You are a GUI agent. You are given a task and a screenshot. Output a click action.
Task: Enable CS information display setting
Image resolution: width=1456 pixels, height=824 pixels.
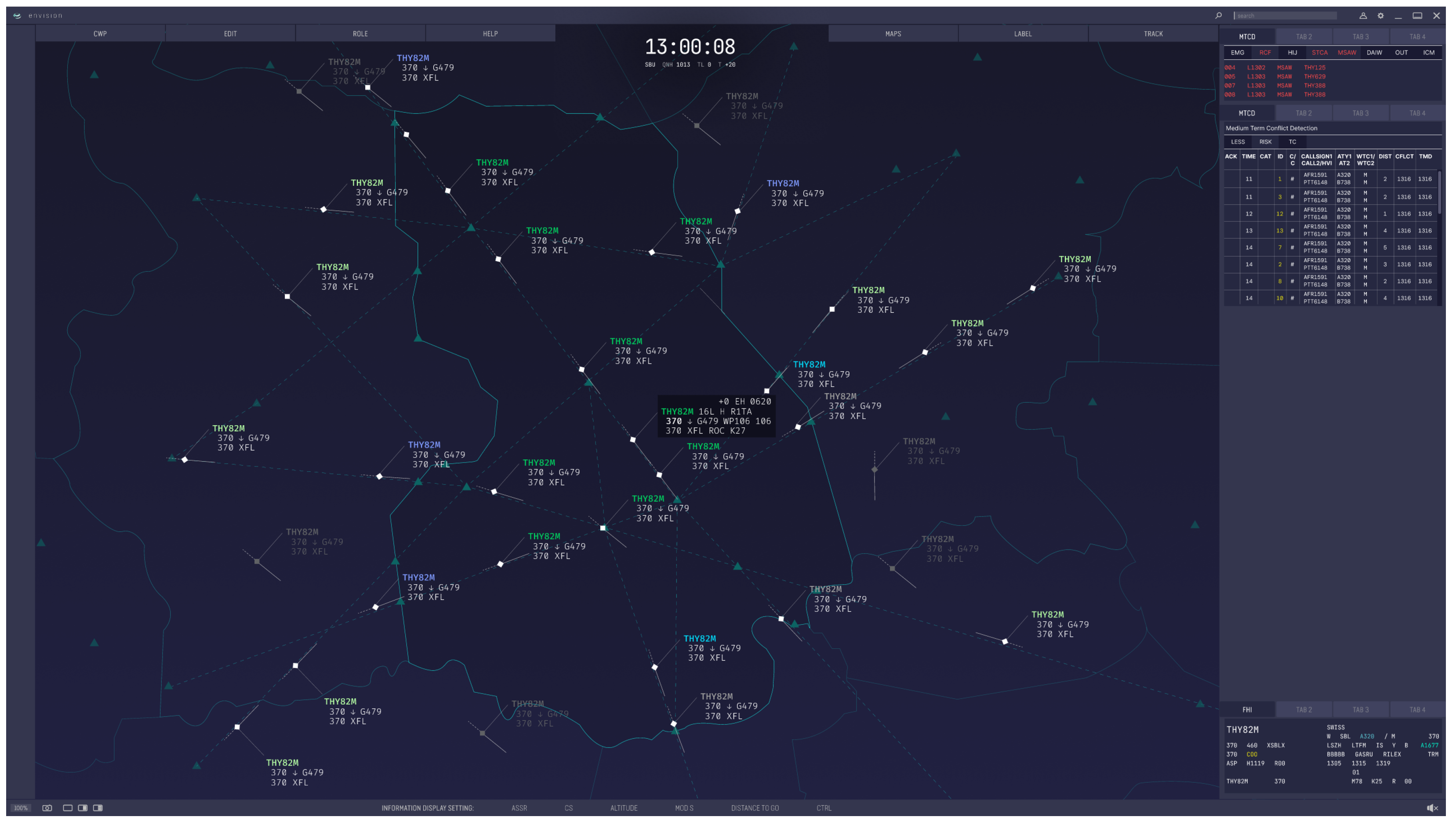[568, 808]
